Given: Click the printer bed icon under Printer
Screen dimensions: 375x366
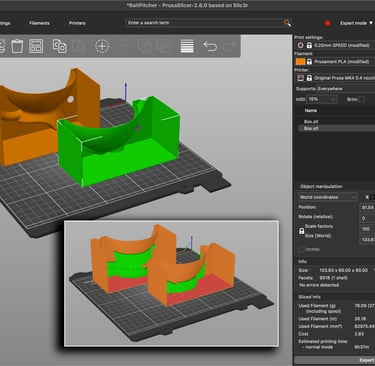Looking at the screenshot, I should 300,78.
